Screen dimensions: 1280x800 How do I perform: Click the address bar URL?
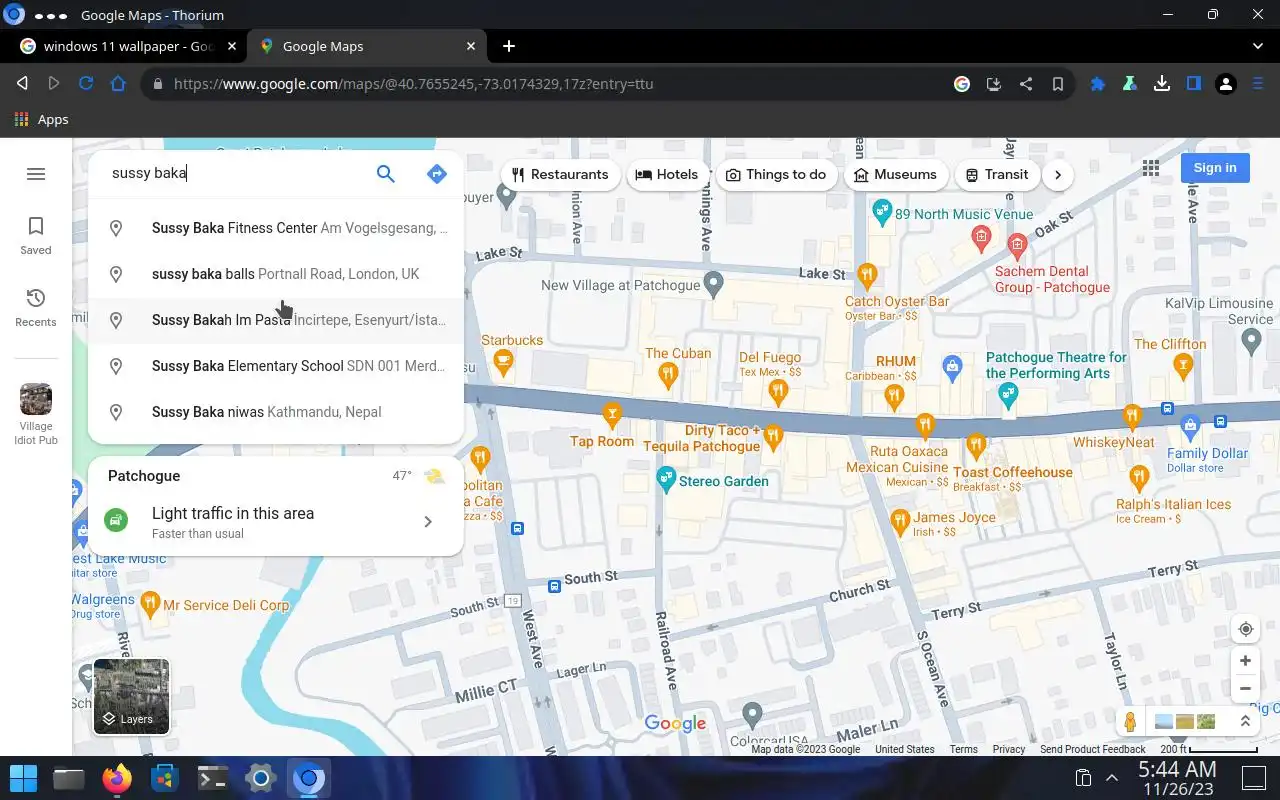point(413,84)
